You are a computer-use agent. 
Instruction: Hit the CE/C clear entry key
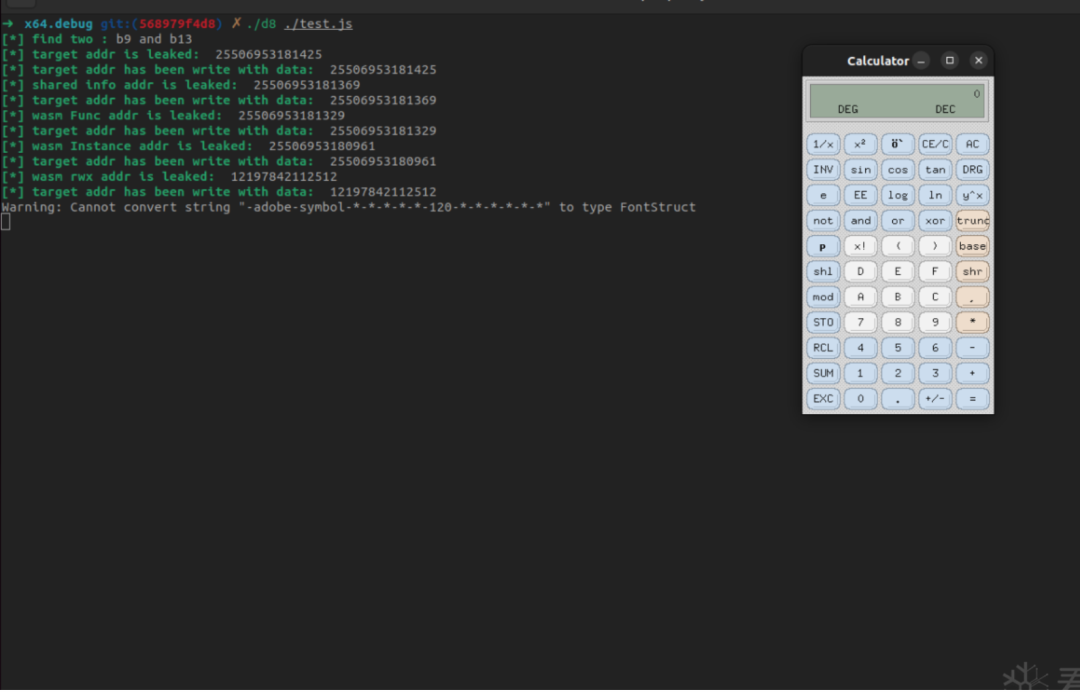935,144
